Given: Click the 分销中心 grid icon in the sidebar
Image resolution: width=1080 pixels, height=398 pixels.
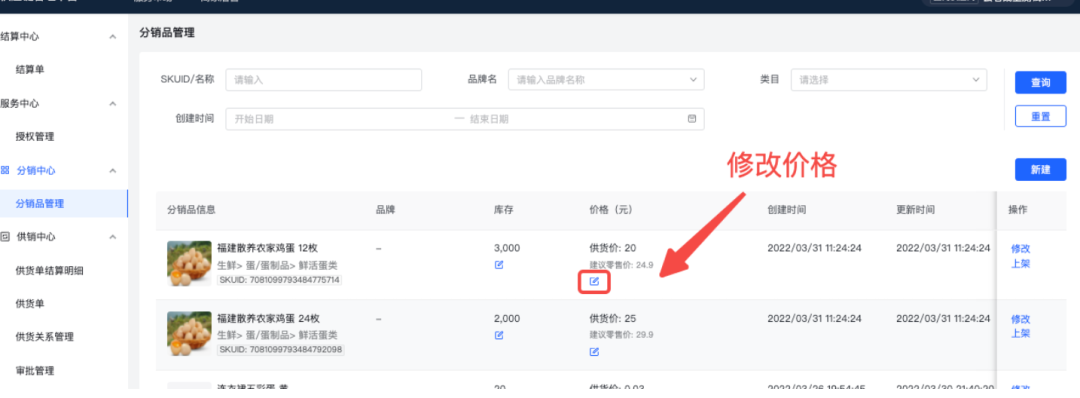Looking at the screenshot, I should click(6, 169).
